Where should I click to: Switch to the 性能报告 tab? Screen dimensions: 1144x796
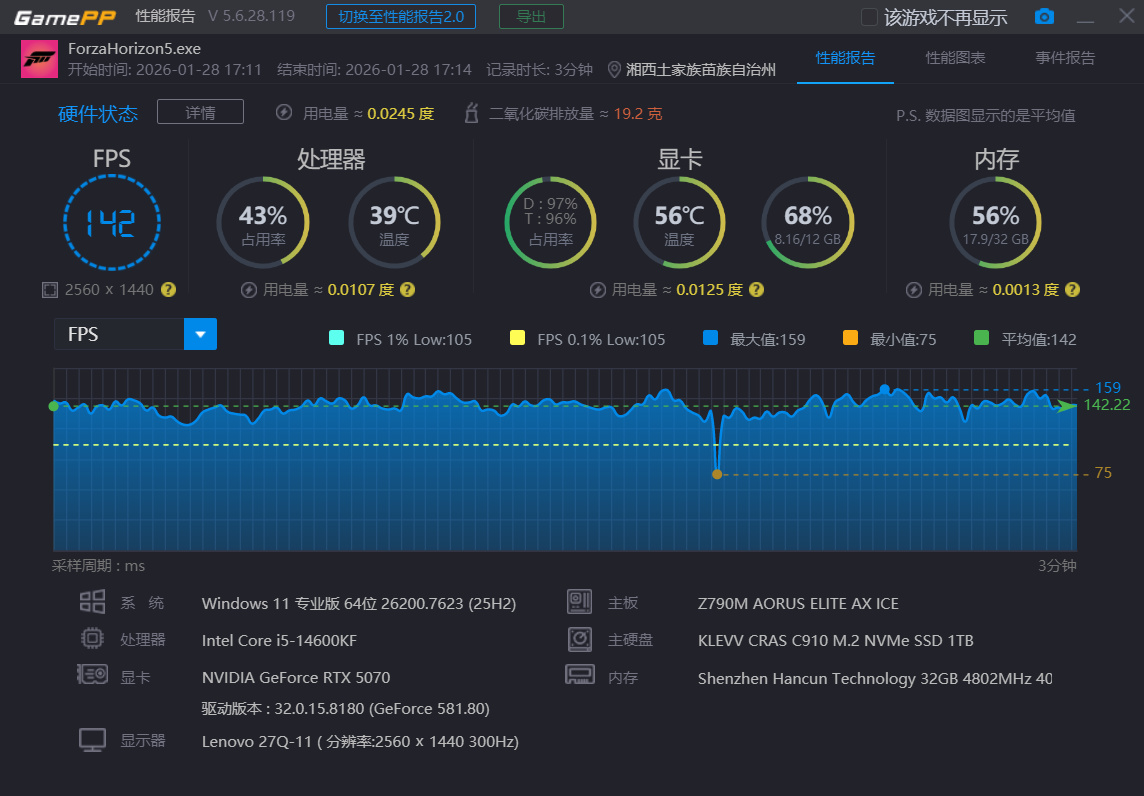[845, 58]
